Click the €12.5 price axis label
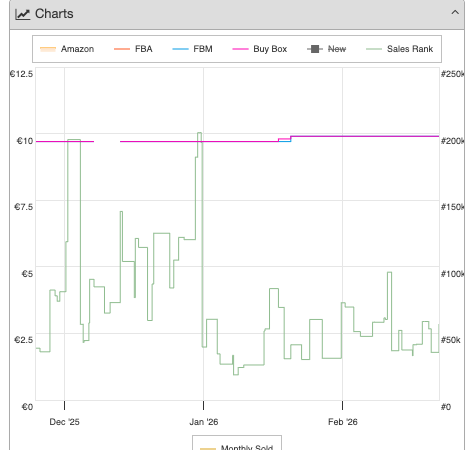The width and height of the screenshot is (474, 450). click(21, 74)
